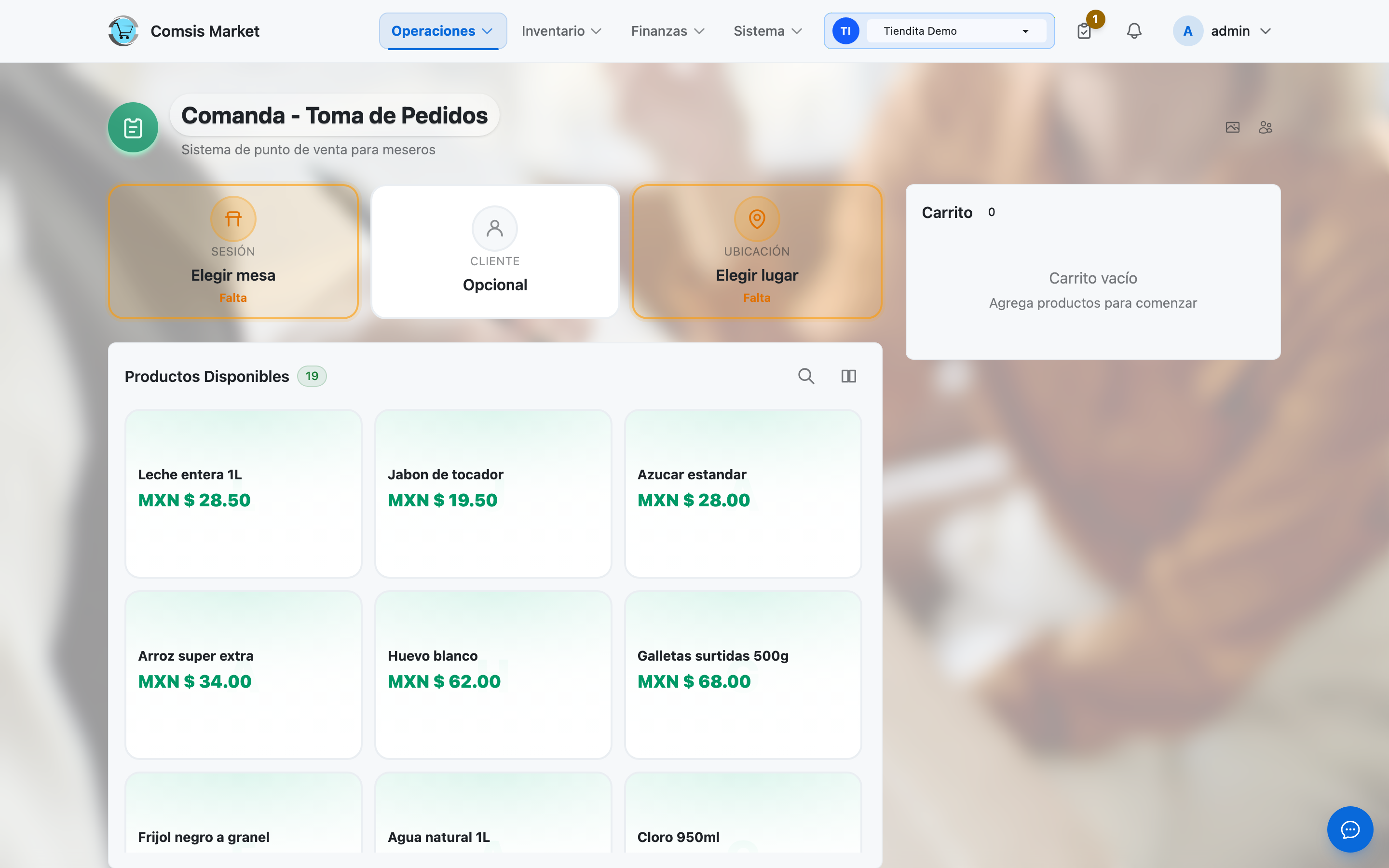Expand the Operaciones menu
This screenshot has width=1389, height=868.
442,31
